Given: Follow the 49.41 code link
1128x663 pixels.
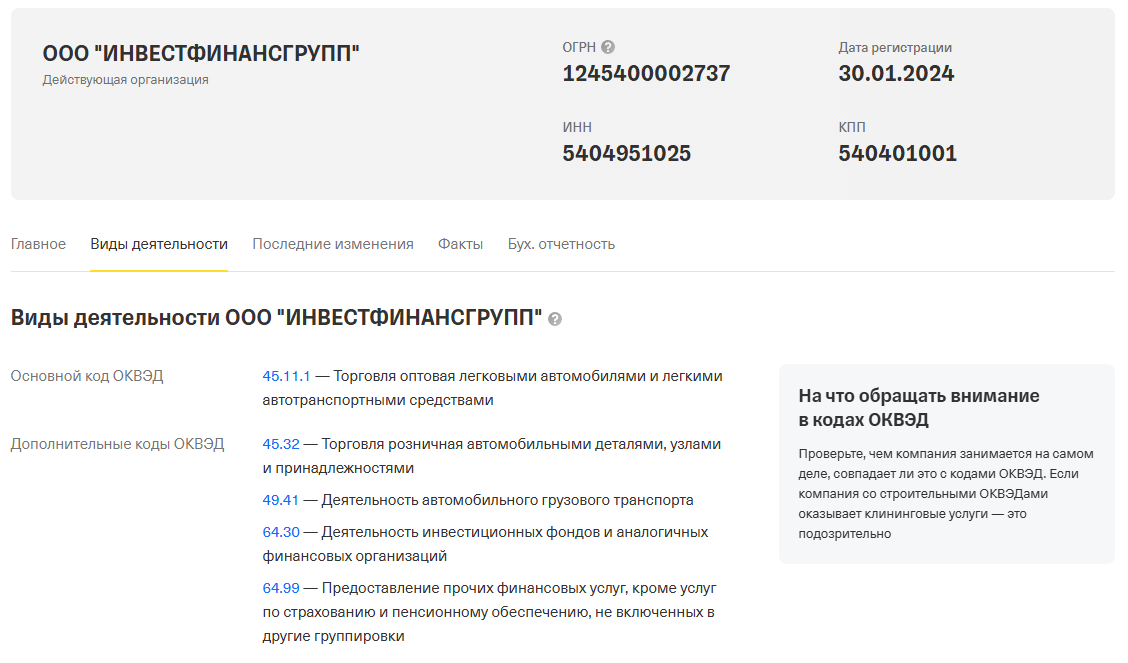Looking at the screenshot, I should (x=281, y=500).
